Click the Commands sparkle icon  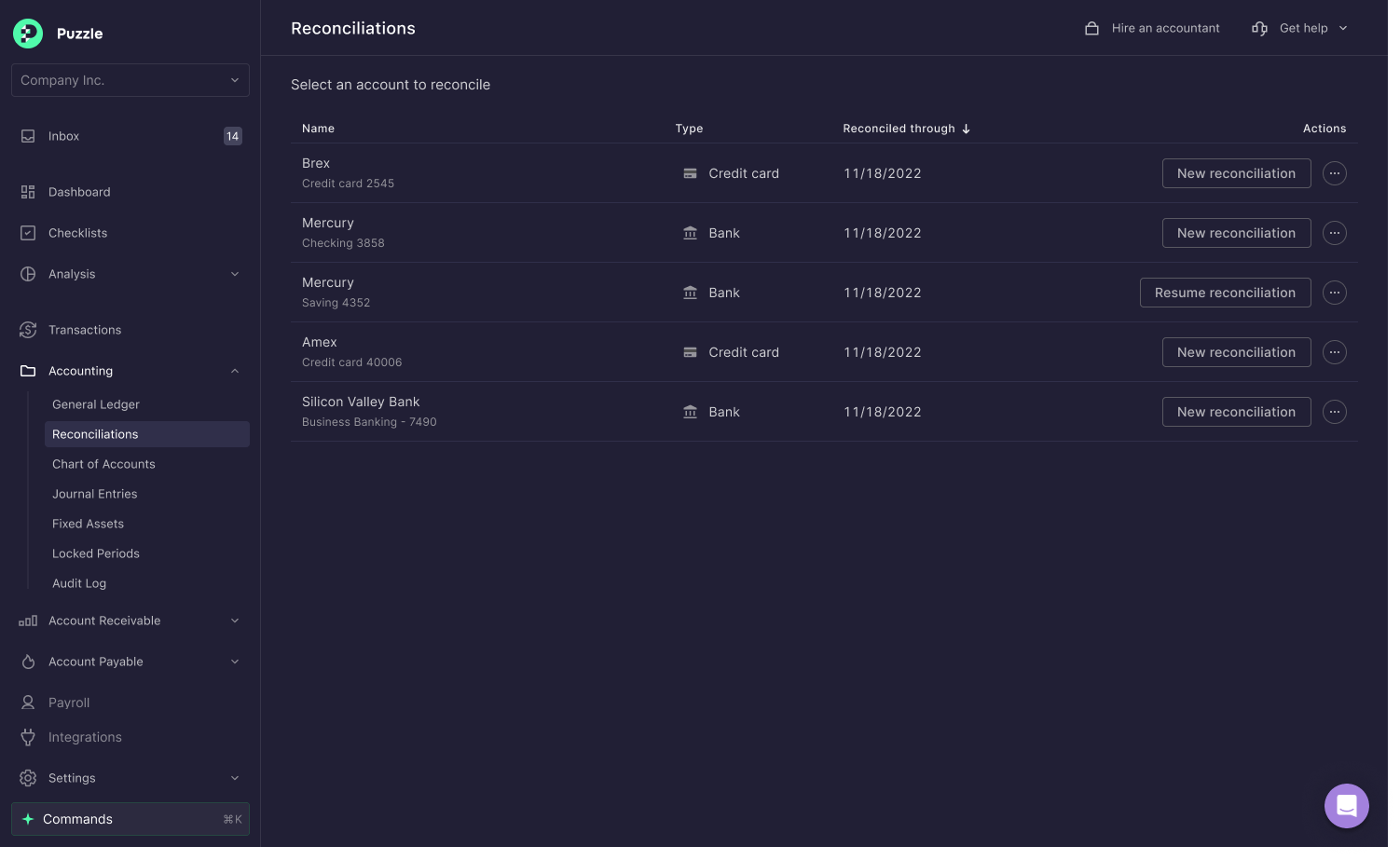pyautogui.click(x=28, y=819)
